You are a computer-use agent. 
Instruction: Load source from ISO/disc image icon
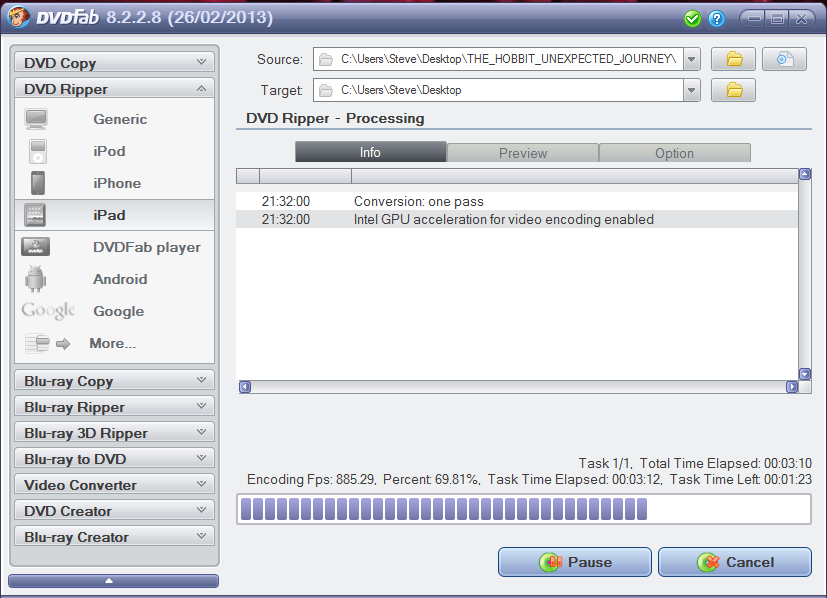point(784,59)
